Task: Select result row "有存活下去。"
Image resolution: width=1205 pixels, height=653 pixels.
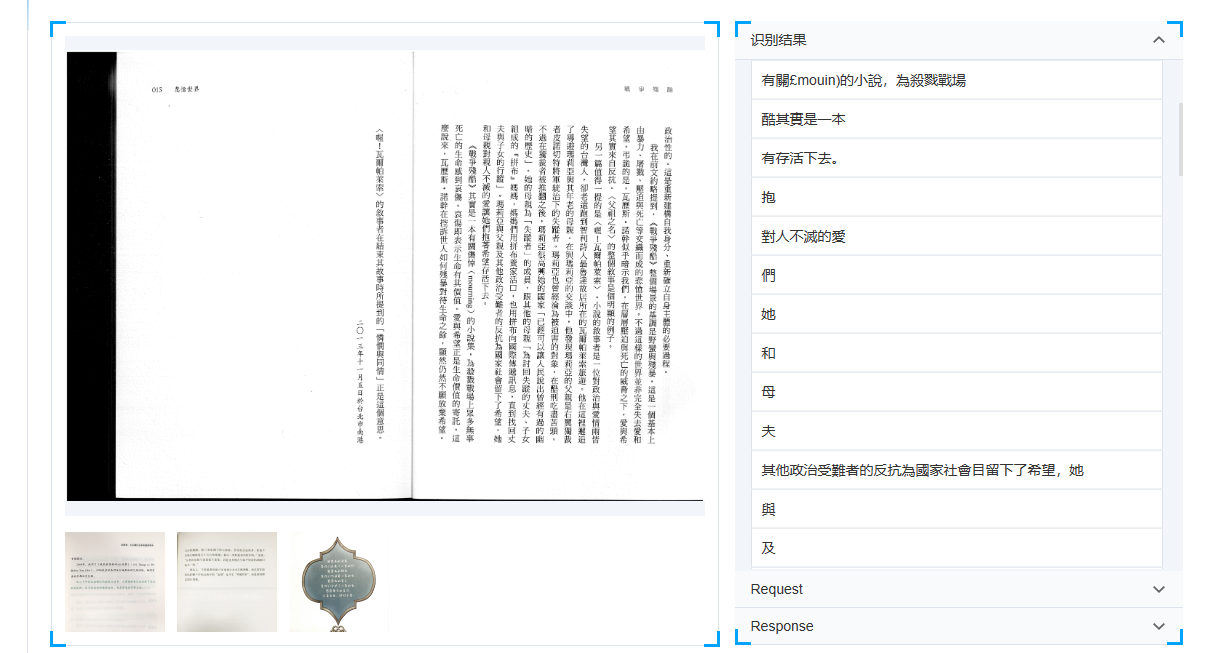Action: pos(800,158)
